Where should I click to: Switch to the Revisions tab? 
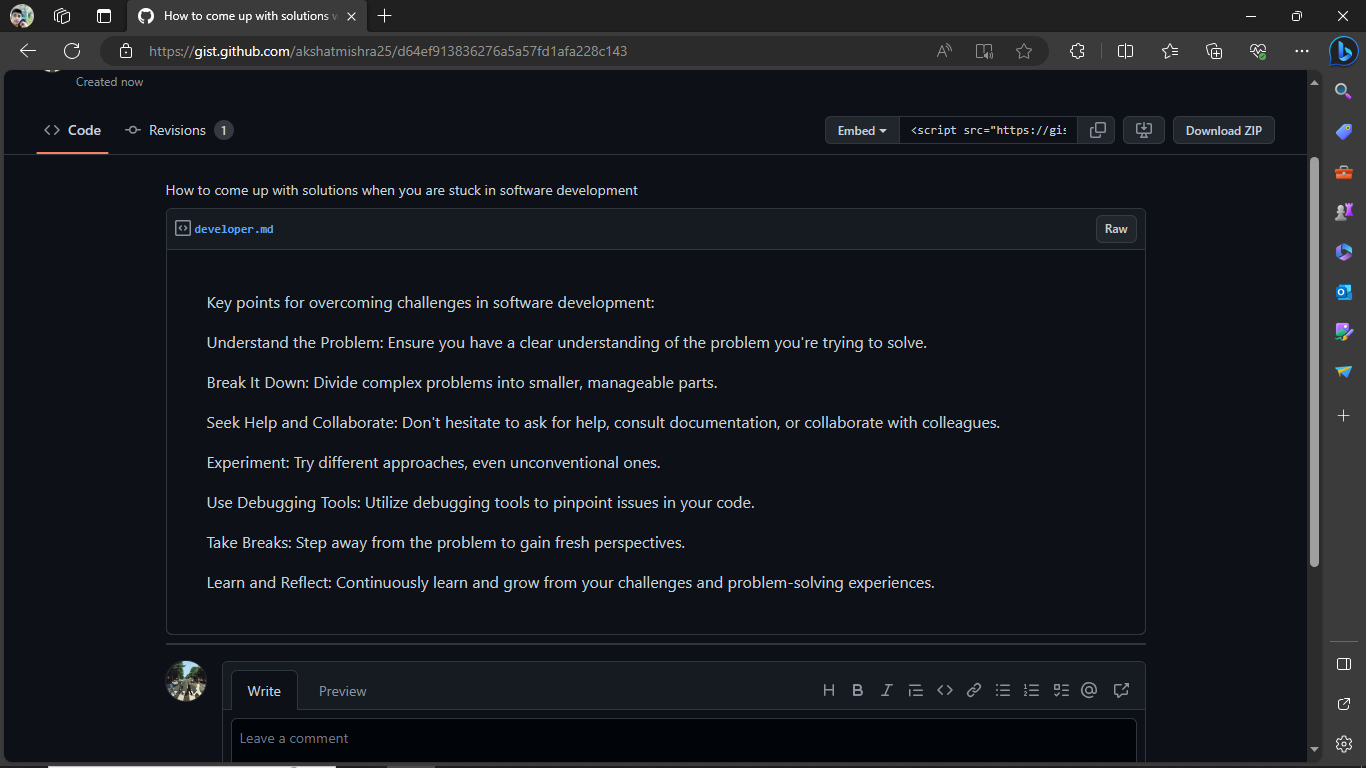click(x=178, y=130)
